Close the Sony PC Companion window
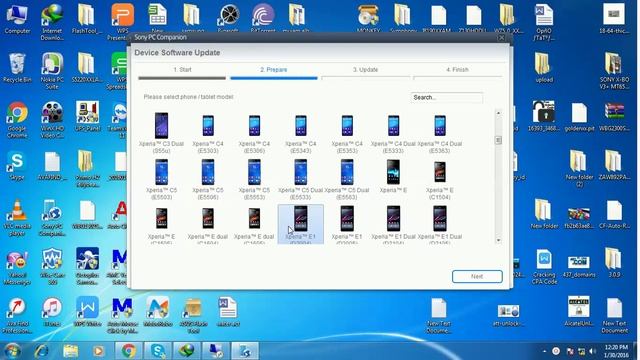 501,38
